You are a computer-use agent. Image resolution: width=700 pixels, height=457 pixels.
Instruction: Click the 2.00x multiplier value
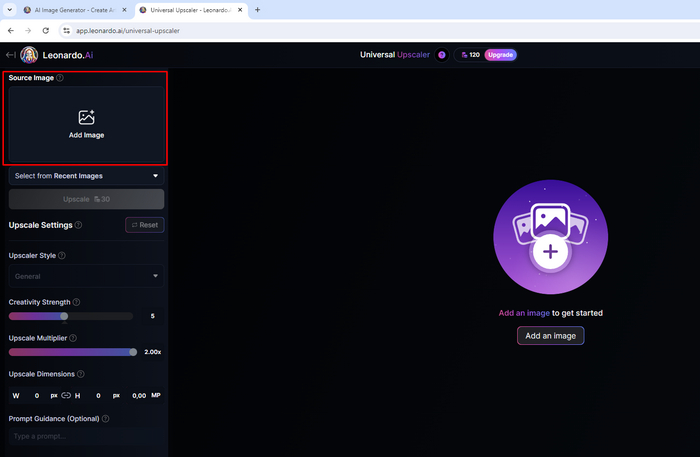[x=153, y=352]
